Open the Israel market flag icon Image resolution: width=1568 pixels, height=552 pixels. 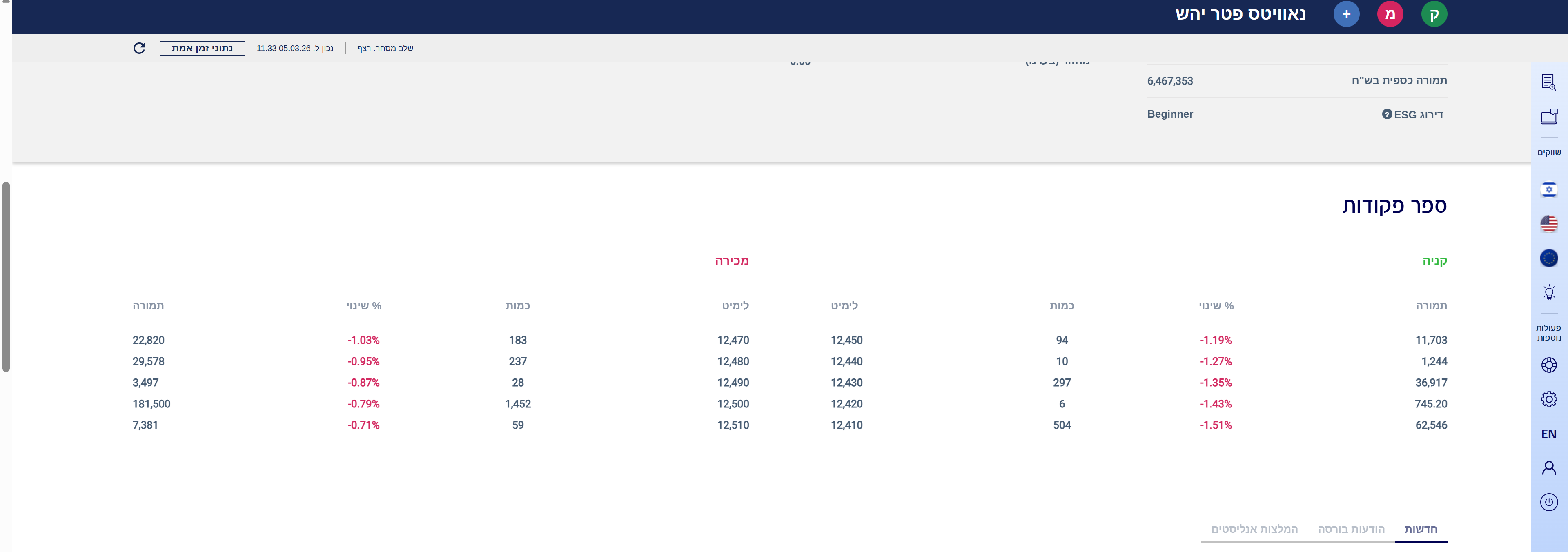tap(1548, 189)
